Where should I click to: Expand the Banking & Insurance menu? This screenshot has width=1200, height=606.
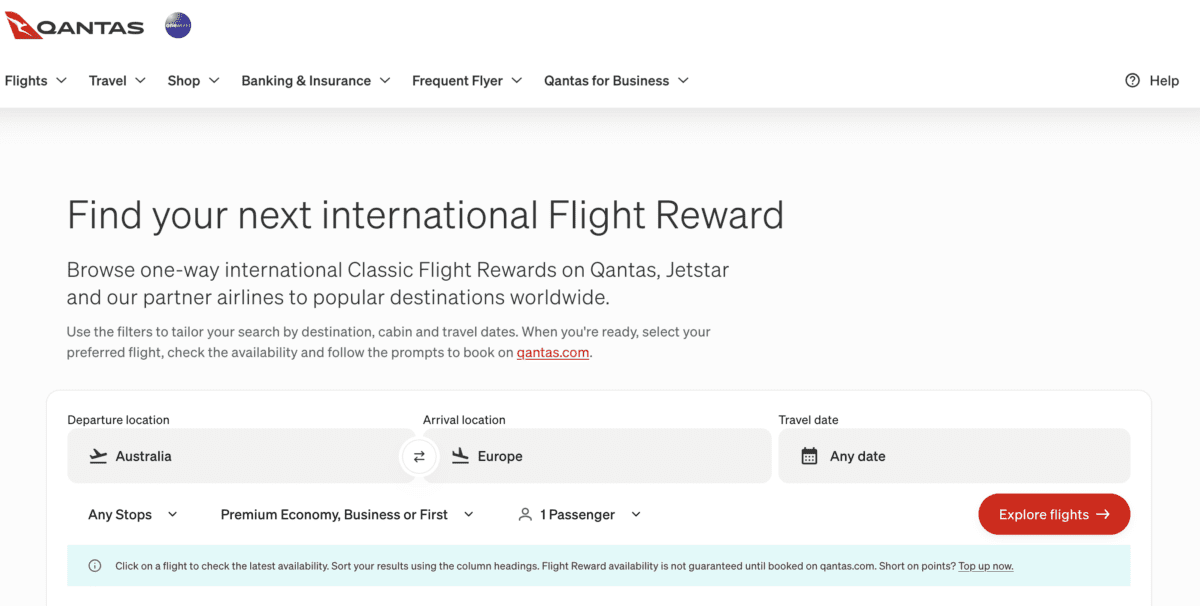click(x=316, y=81)
